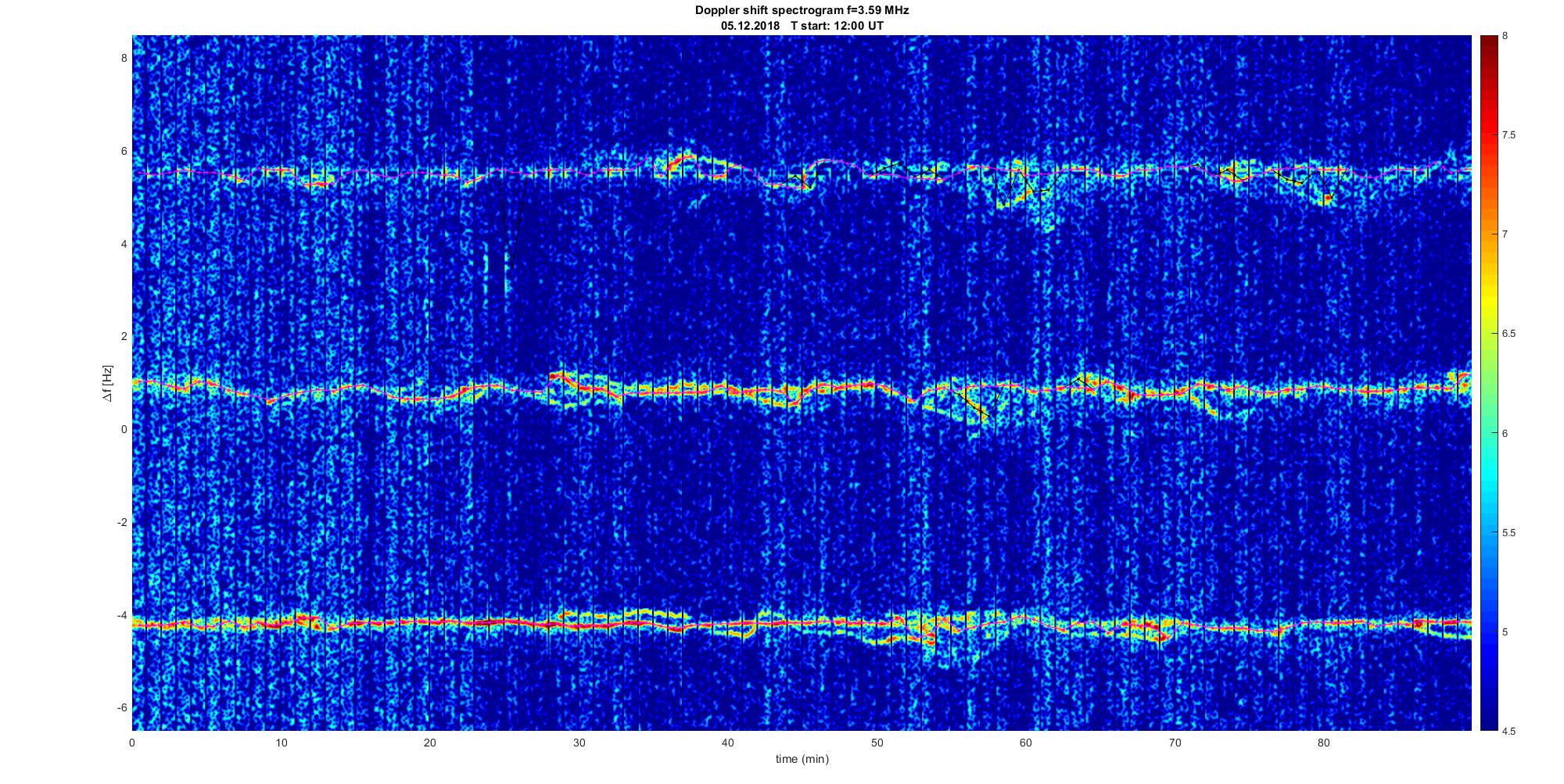
Task: Click the subtitle '05.12.2018 T start: 12:00 UT'
Action: 802,26
